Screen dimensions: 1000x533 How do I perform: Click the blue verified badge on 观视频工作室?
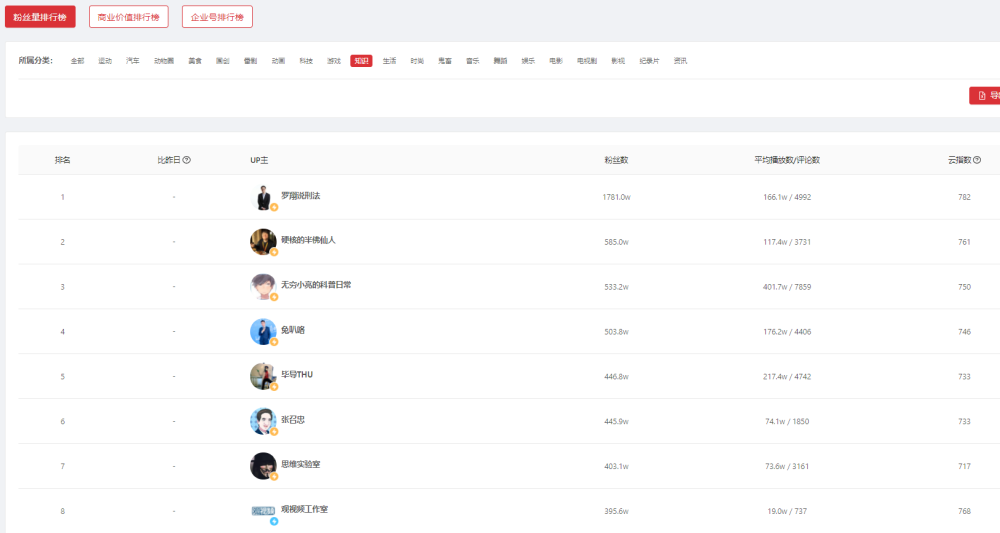[x=274, y=521]
